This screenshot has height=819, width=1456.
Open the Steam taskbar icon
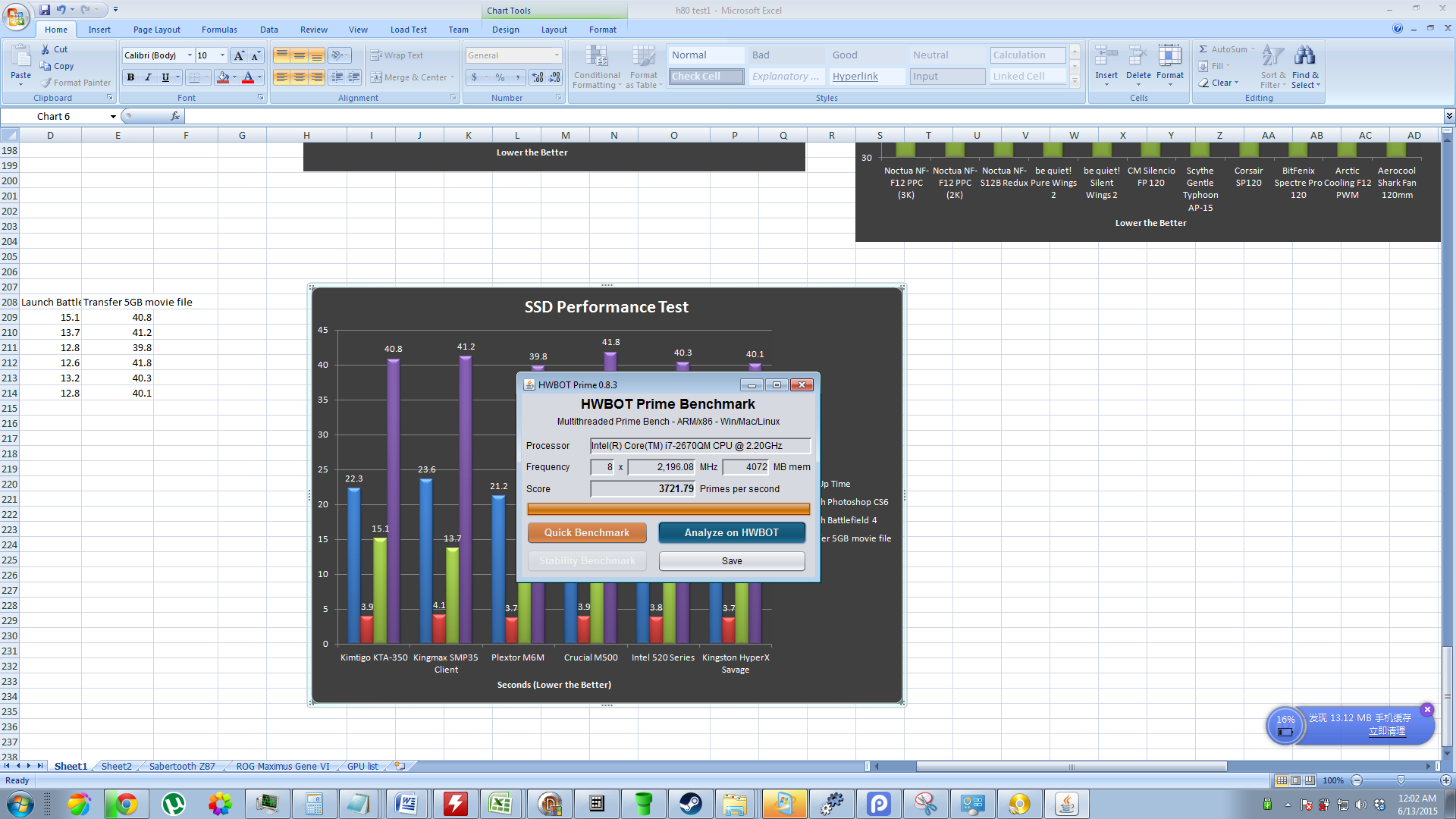click(690, 804)
